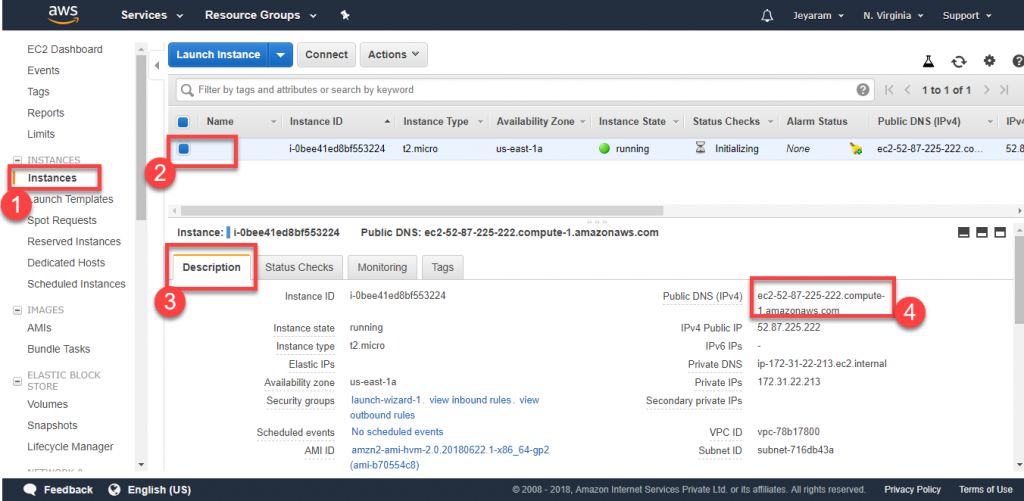1024x501 pixels.
Task: Click the Feedback speech bubble icon
Action: 29,489
